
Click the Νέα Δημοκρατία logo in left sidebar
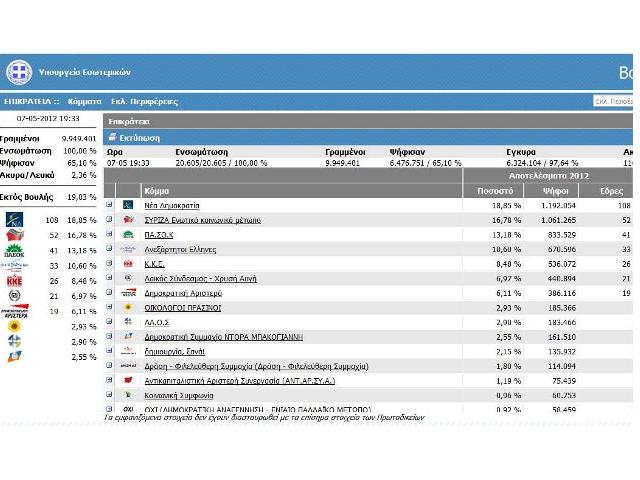click(x=14, y=220)
